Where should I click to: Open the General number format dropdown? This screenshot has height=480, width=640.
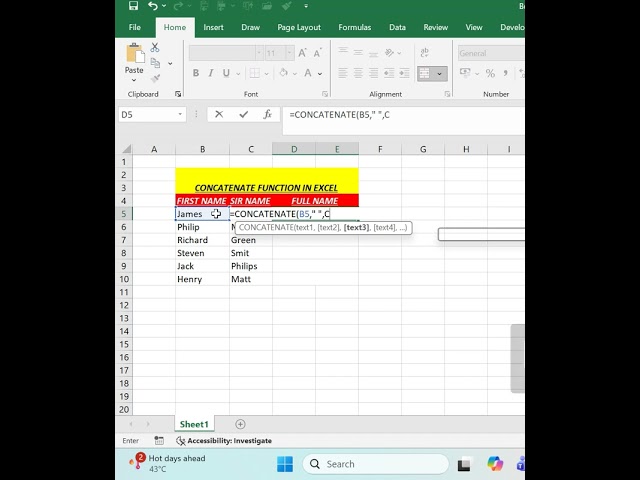coord(491,53)
